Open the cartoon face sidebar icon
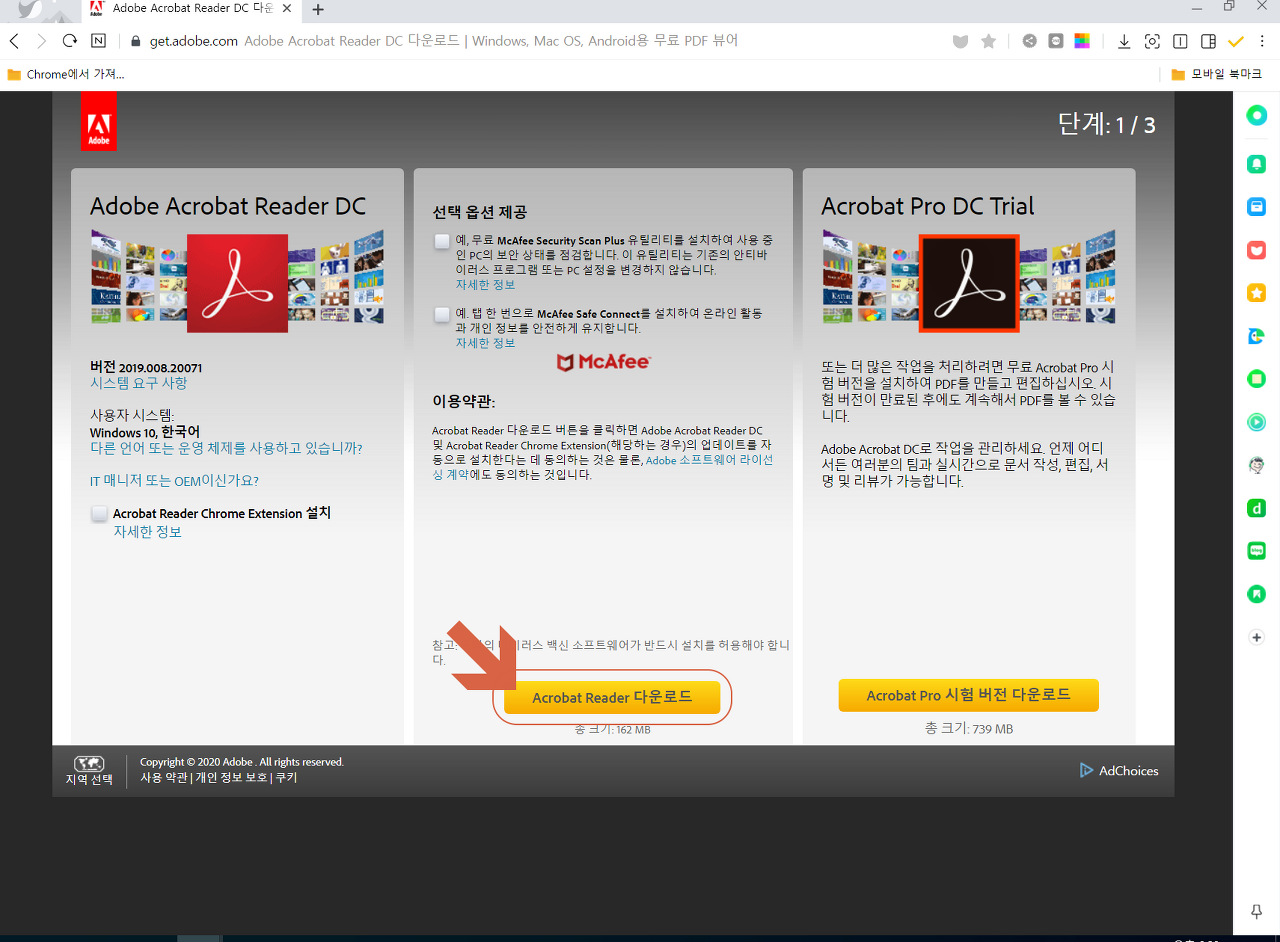Viewport: 1280px width, 942px height. click(x=1257, y=465)
